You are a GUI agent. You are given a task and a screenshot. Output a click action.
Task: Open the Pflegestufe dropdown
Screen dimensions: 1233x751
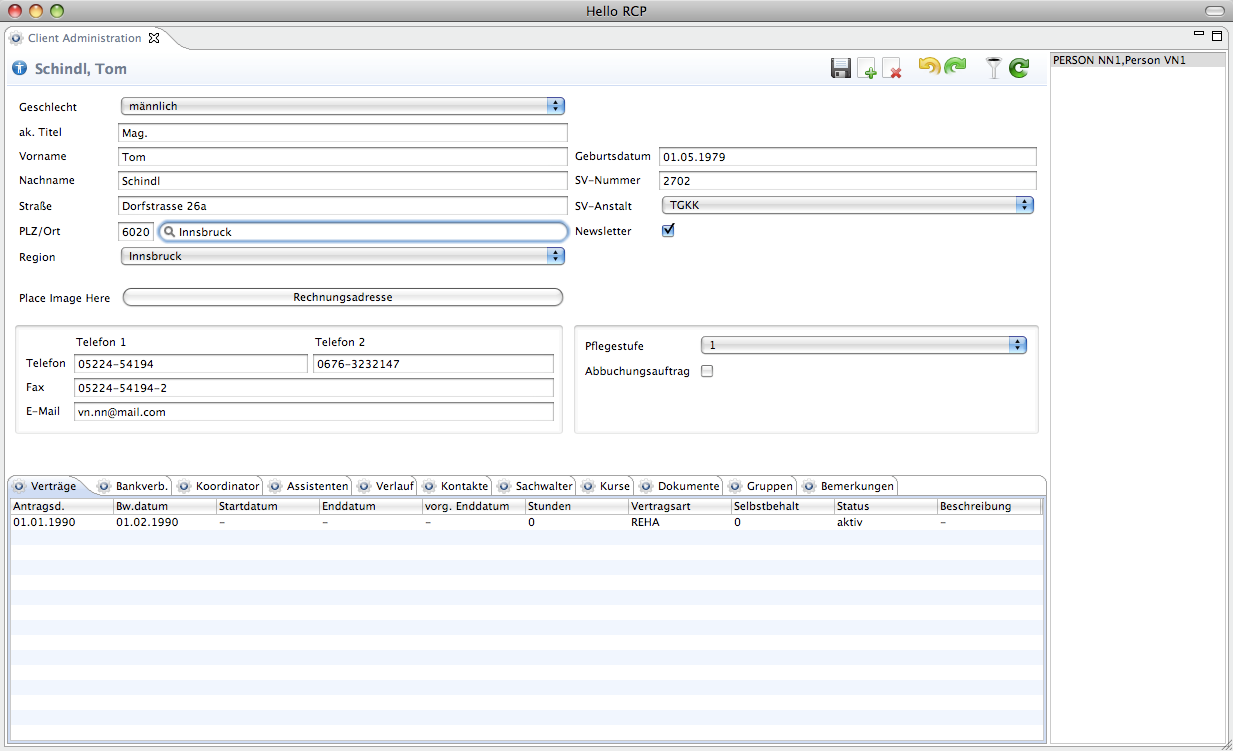tap(864, 345)
